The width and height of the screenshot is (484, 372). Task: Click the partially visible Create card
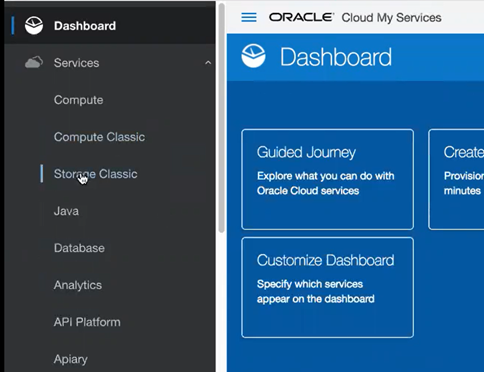pyautogui.click(x=456, y=179)
